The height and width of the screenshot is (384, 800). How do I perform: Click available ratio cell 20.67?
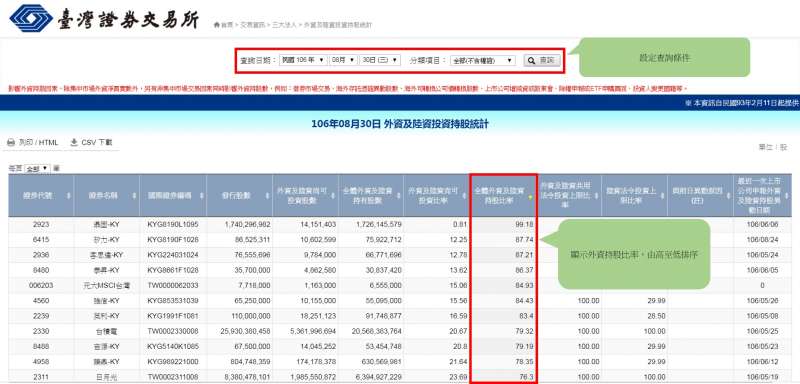point(437,331)
